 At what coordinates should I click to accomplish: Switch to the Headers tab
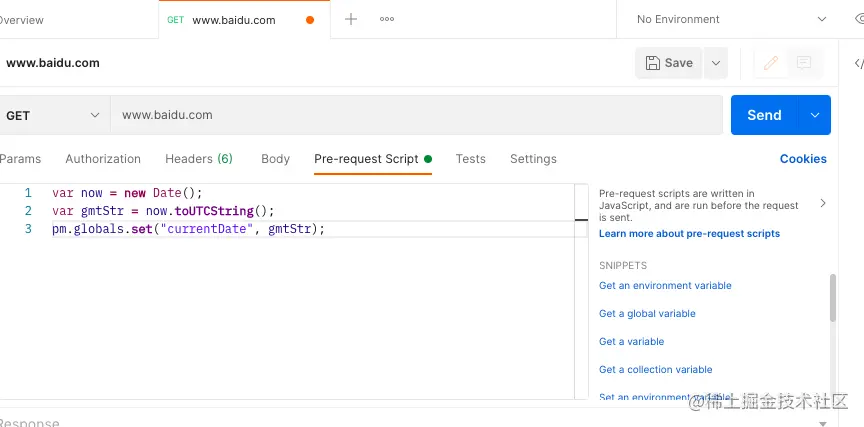(199, 159)
